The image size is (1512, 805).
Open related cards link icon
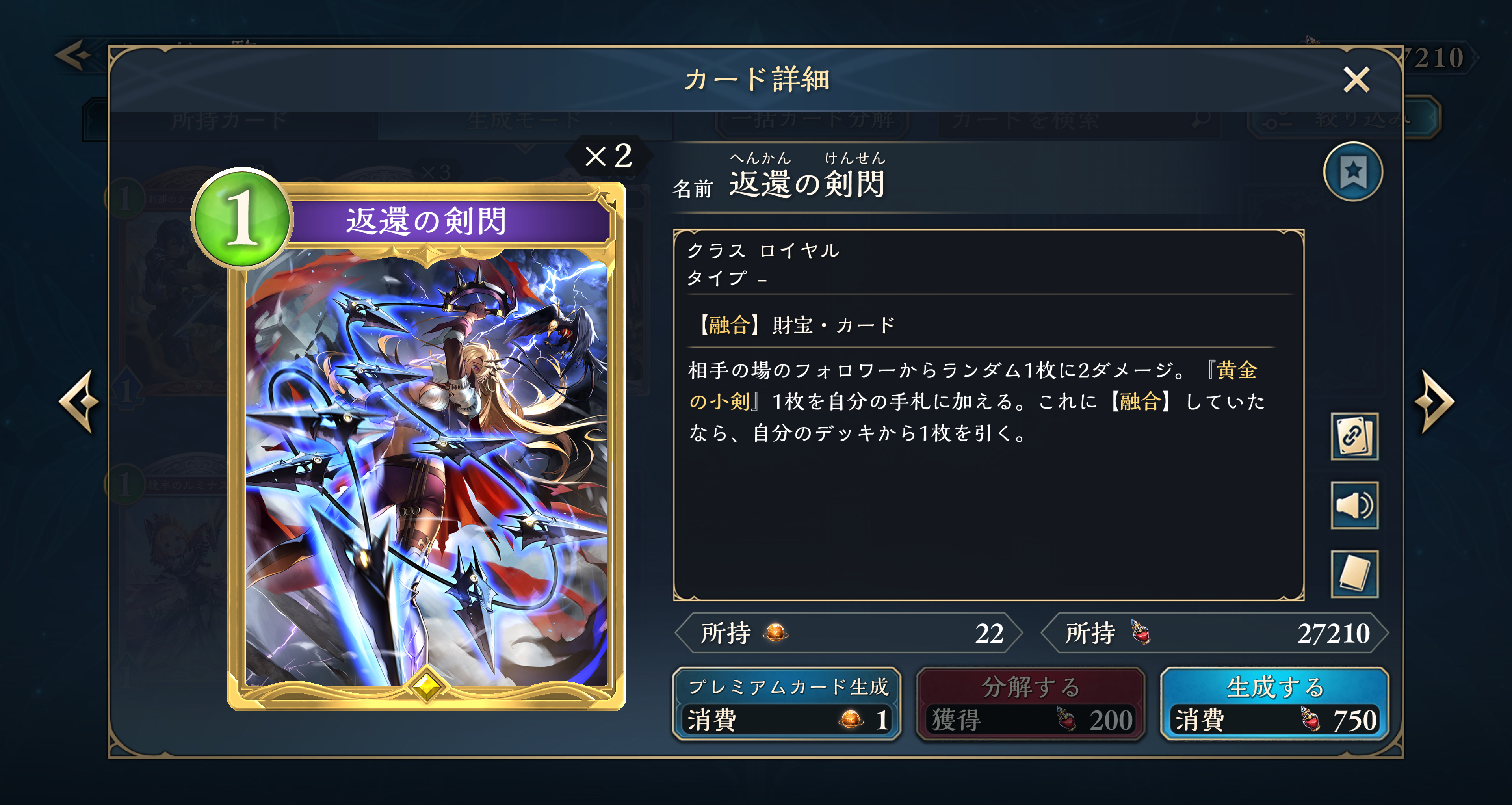click(1354, 436)
